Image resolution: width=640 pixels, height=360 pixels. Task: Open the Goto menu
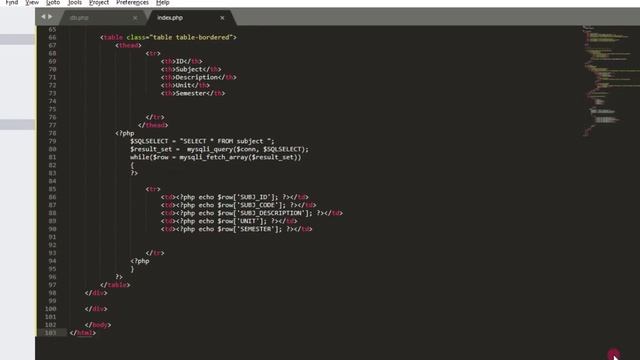[53, 2]
